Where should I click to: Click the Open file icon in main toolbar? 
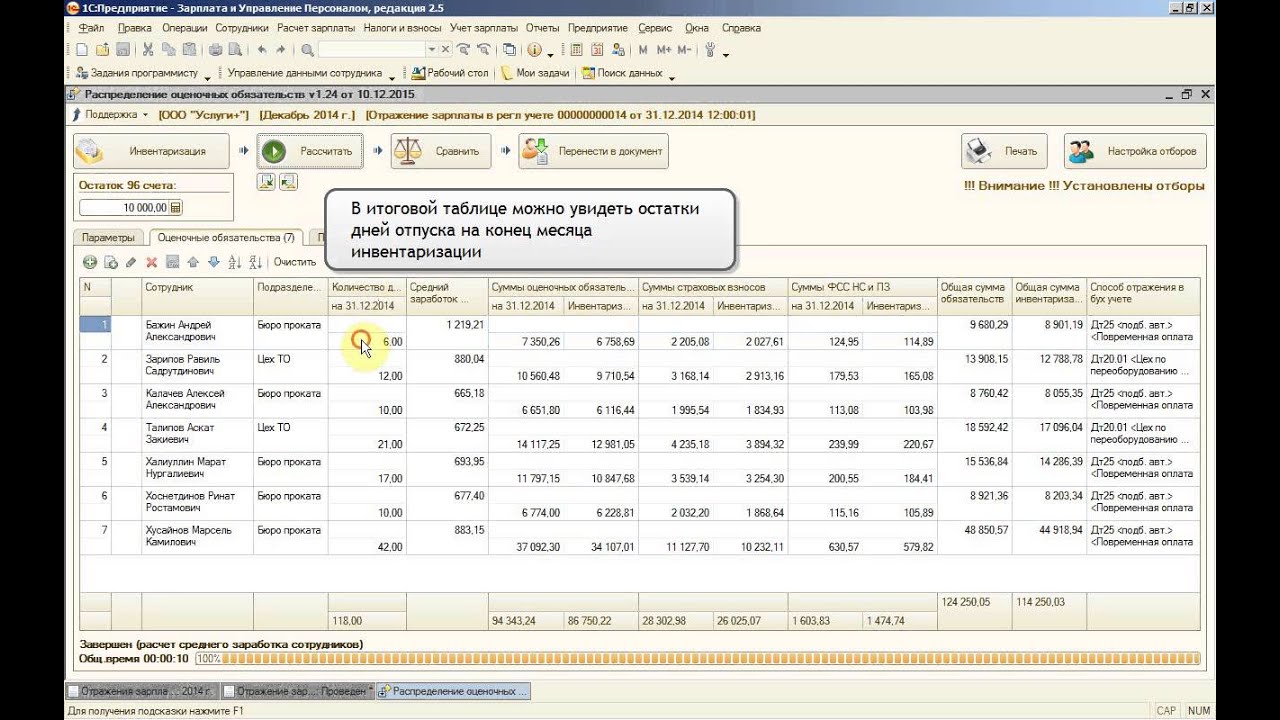[x=102, y=50]
